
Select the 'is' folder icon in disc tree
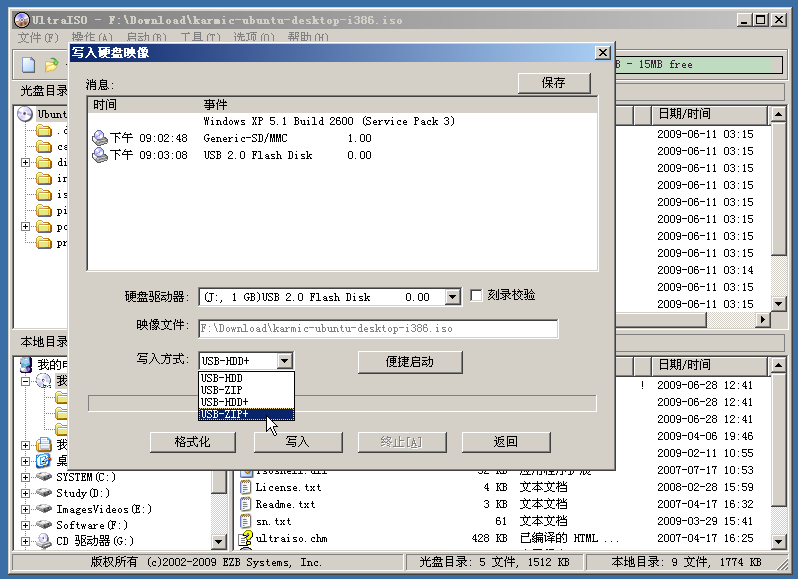[x=44, y=195]
